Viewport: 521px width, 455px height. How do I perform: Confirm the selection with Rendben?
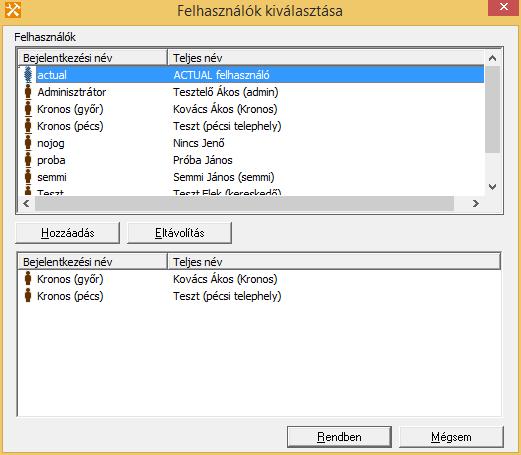339,437
